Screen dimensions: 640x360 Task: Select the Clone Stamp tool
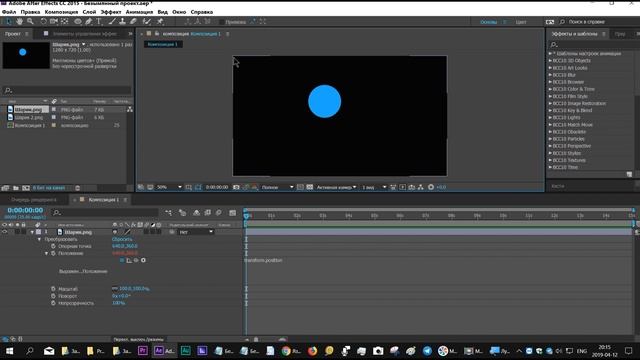point(122,21)
